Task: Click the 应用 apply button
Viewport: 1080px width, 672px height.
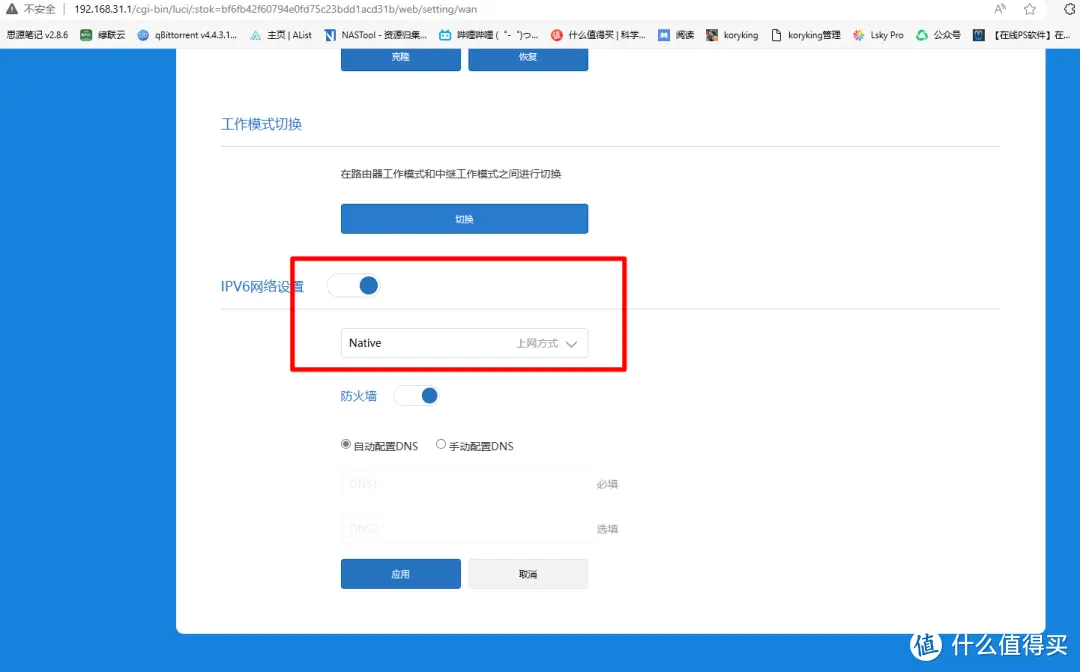Action: click(400, 573)
